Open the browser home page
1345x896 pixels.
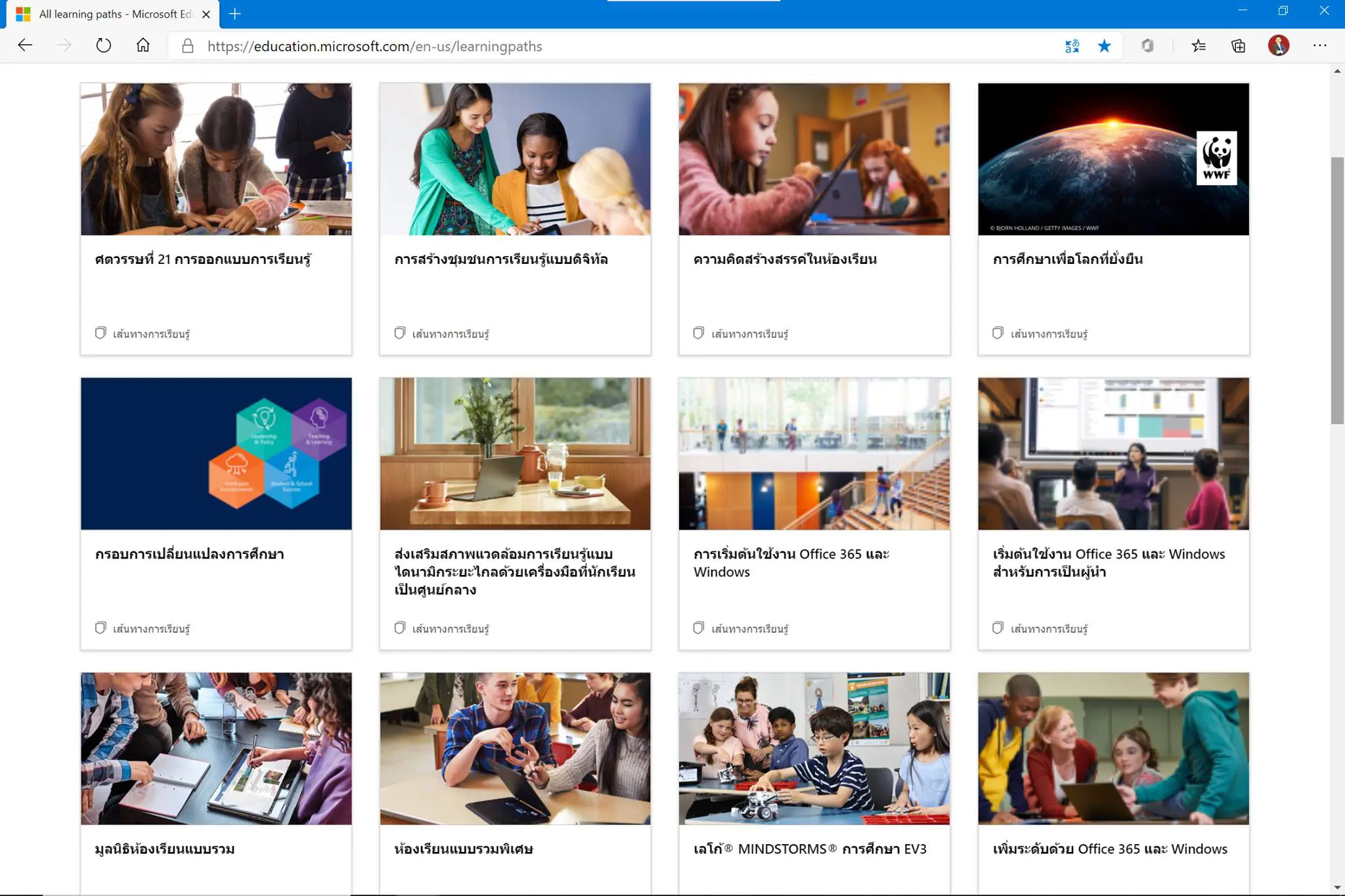(x=143, y=45)
